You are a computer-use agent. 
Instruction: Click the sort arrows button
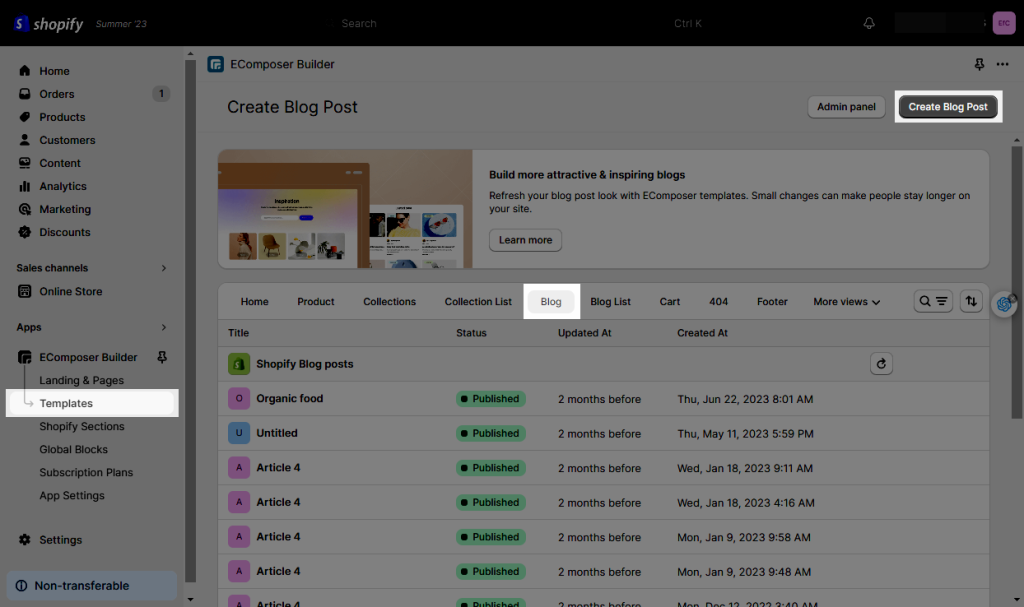click(971, 301)
